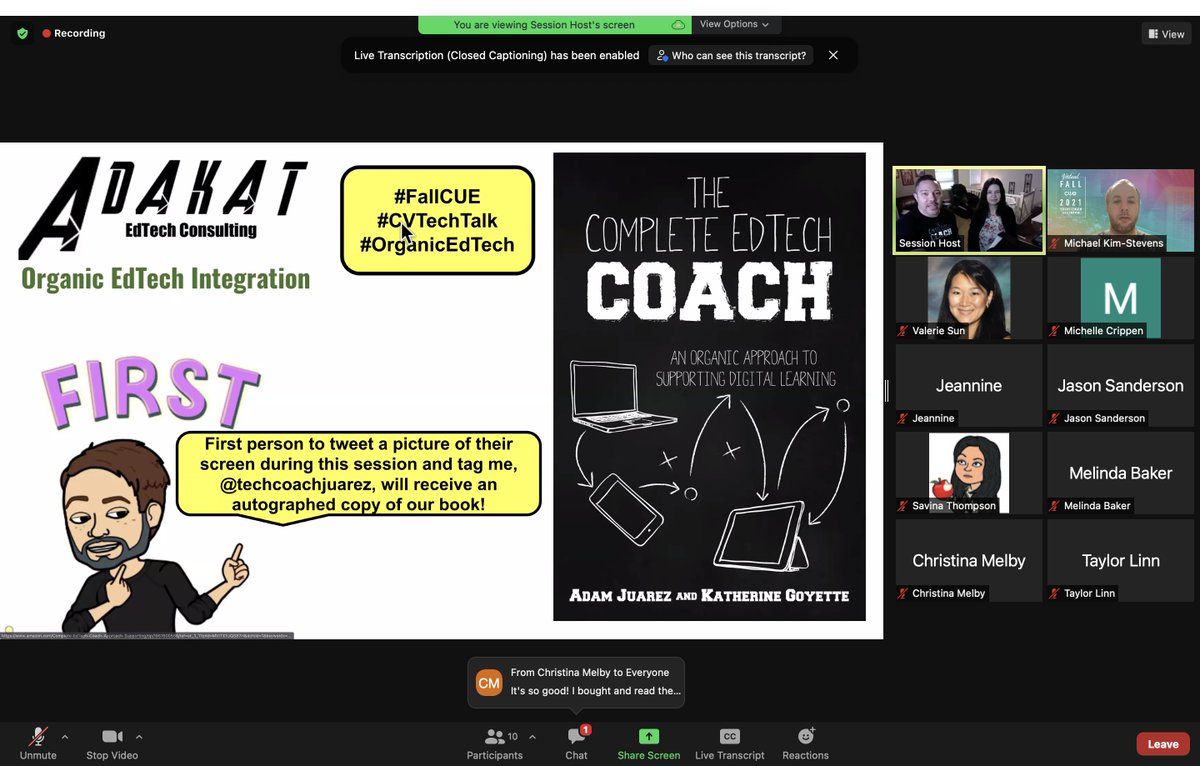
Task: Select Taylor Linn participant tile
Action: (x=1120, y=561)
